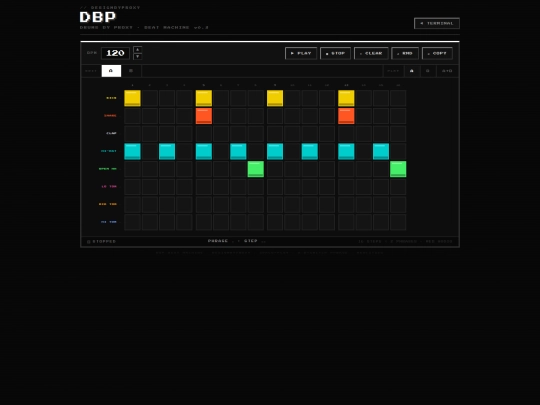Click the LO TOM track label

[109, 187]
